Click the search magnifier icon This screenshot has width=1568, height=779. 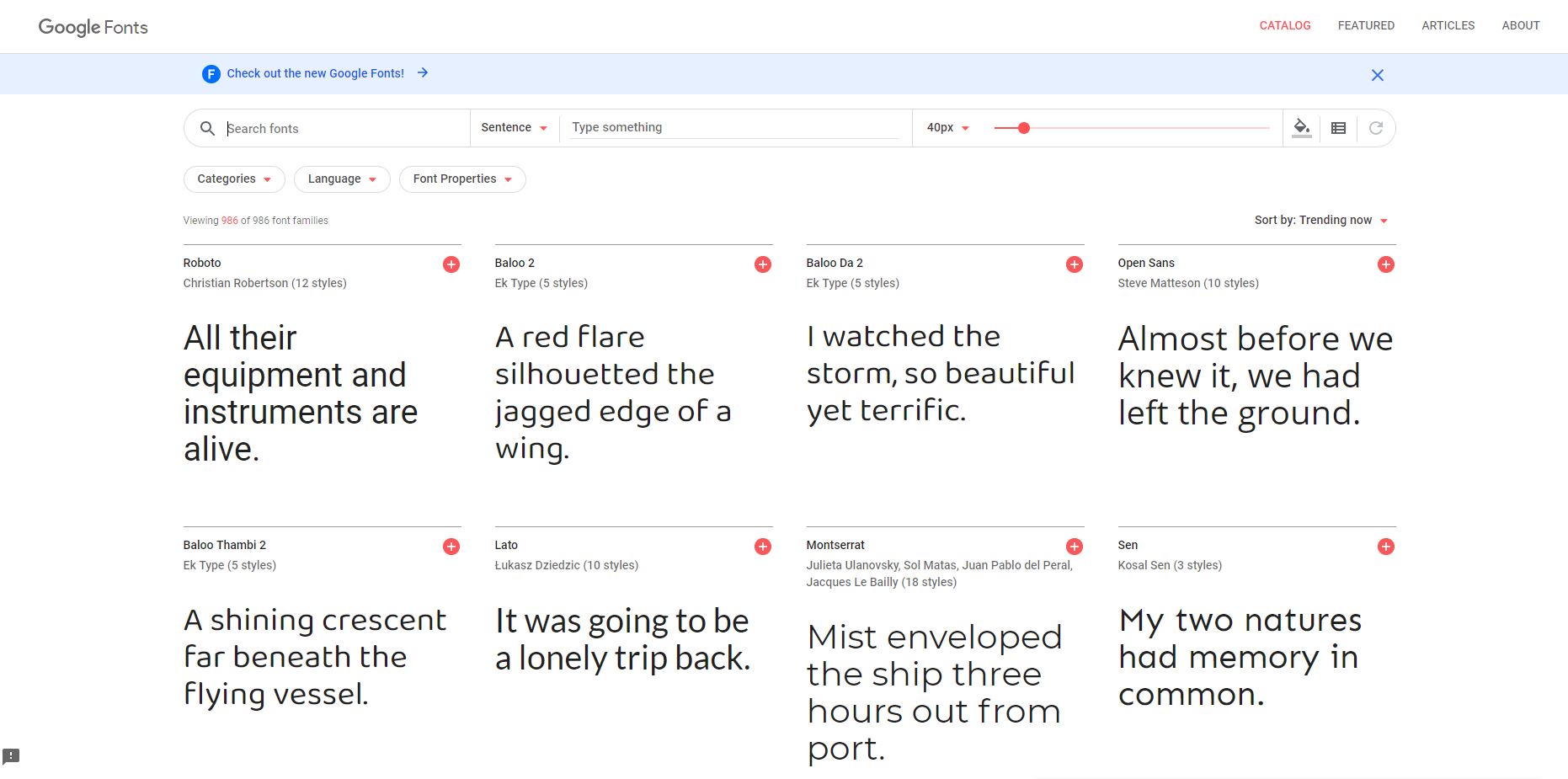click(207, 129)
